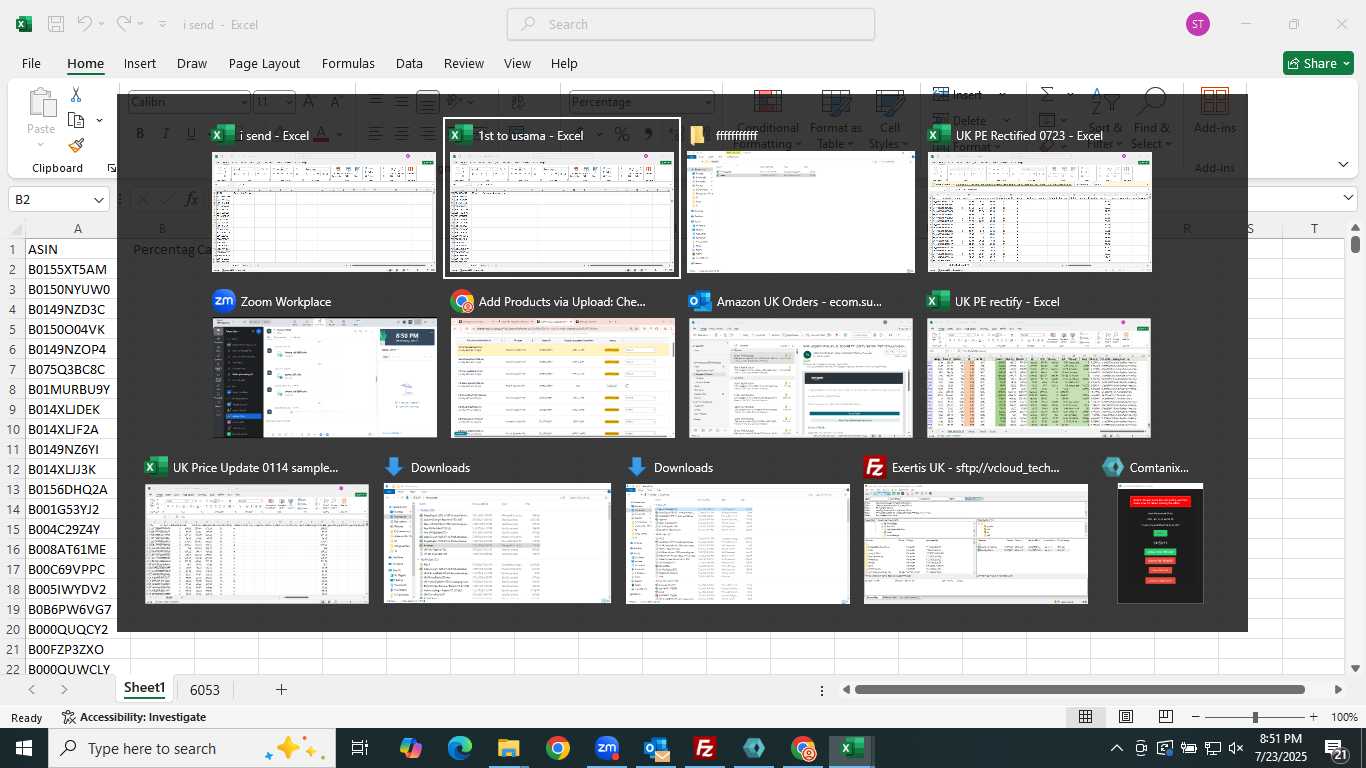Open the Formulas ribbon tab
This screenshot has height=768, width=1366.
coord(348,63)
